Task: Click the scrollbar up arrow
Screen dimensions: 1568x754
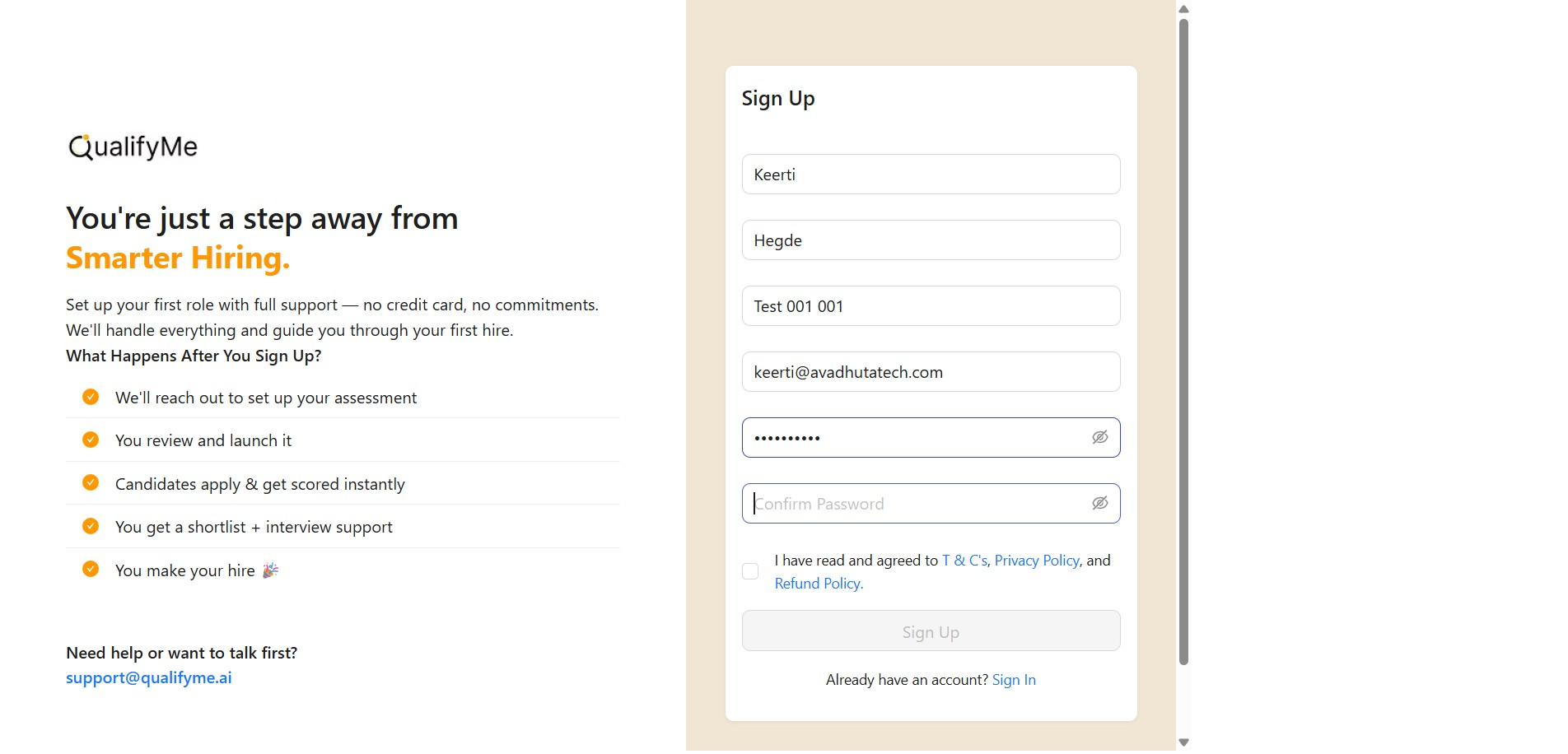Action: (x=1183, y=9)
